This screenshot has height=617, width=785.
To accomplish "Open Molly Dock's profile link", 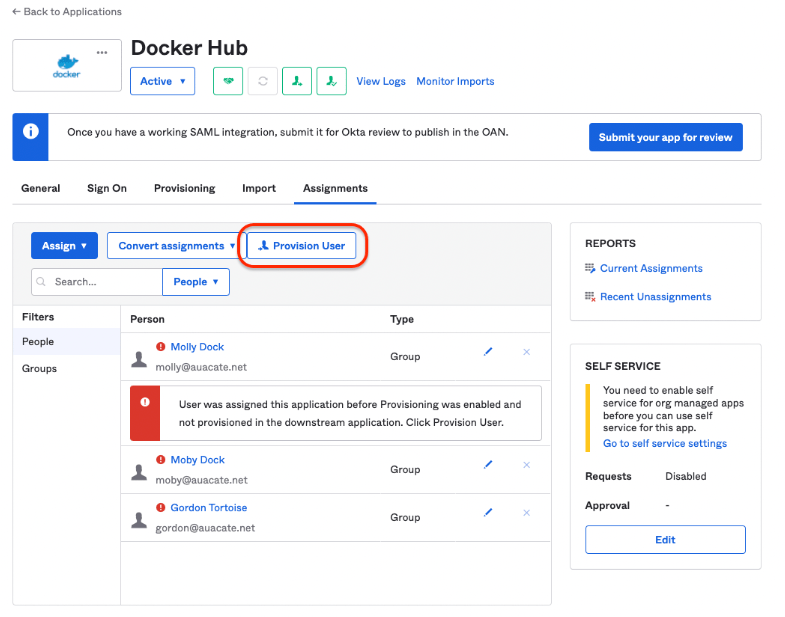I will coord(197,347).
